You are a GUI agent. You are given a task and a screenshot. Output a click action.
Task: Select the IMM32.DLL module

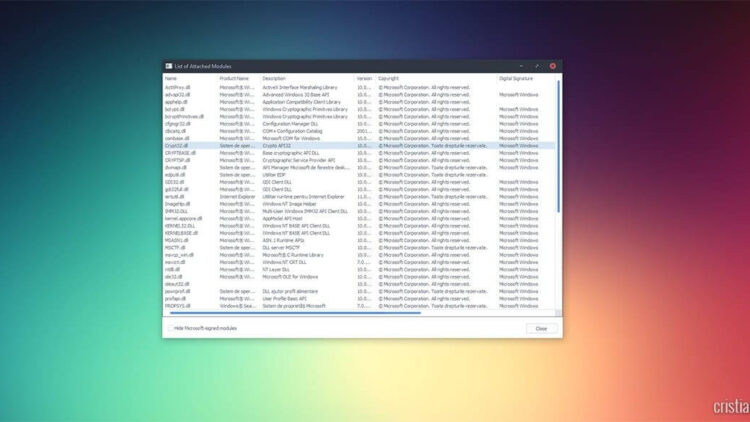tap(176, 211)
